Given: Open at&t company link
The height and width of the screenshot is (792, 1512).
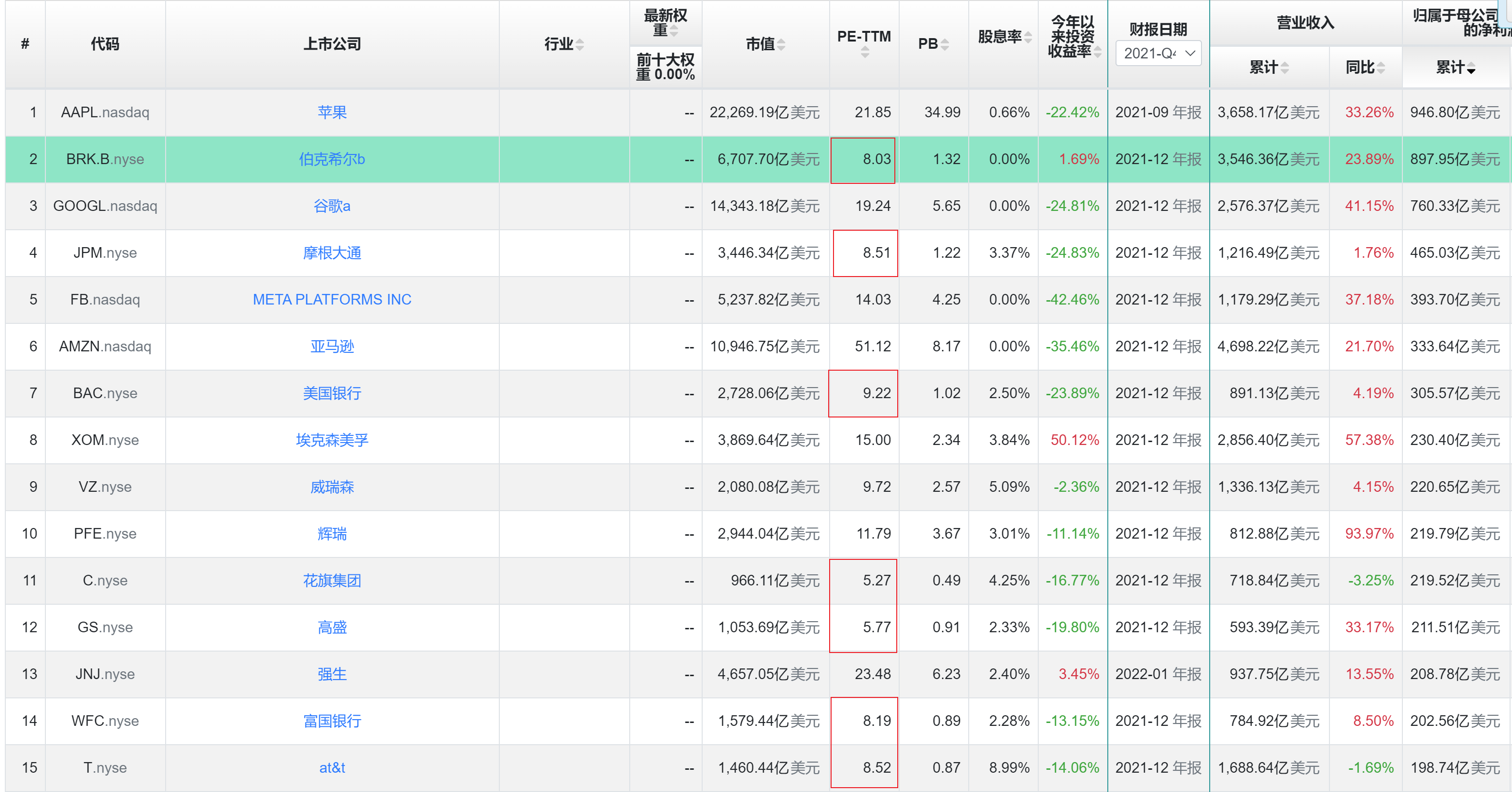Looking at the screenshot, I should click(332, 768).
